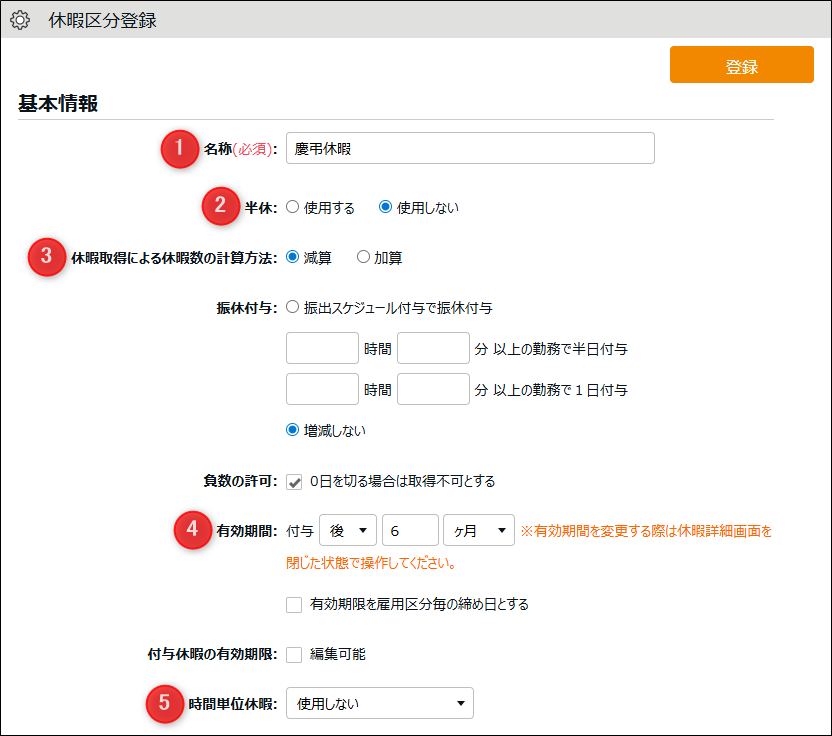This screenshot has width=832, height=736.
Task: Open the 後 dropdown in 有効期間
Action: [347, 530]
